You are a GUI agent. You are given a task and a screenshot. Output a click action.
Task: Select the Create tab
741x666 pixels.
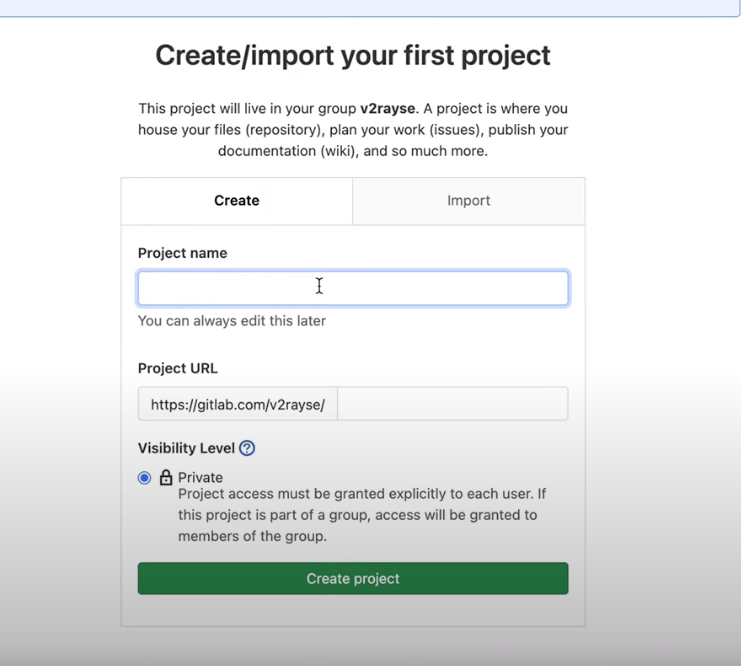237,201
